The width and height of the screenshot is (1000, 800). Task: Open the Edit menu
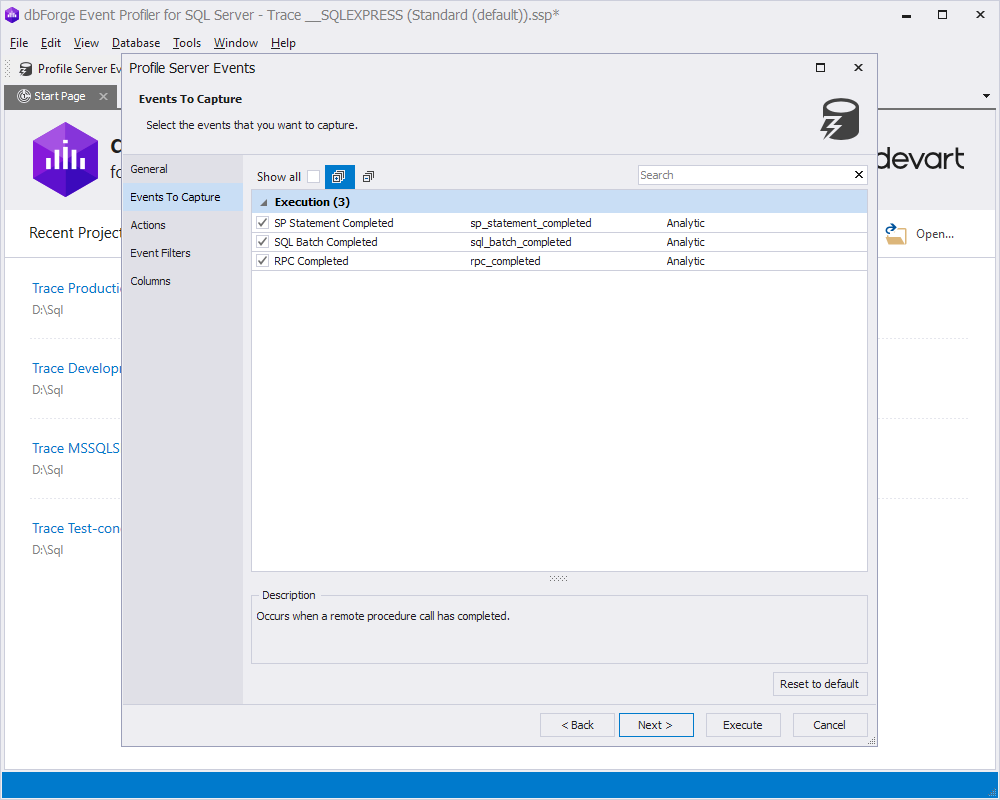[x=50, y=43]
